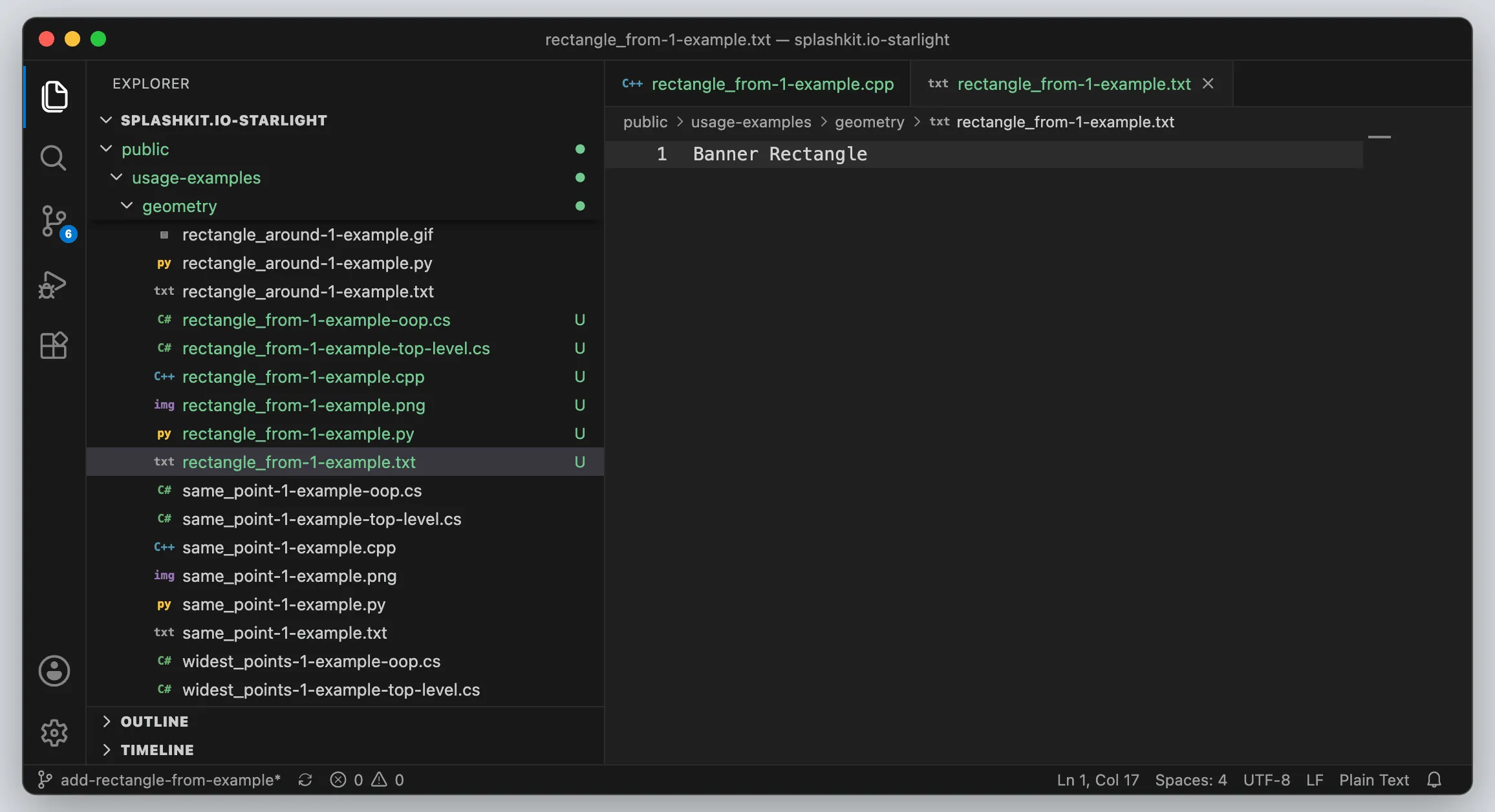The width and height of the screenshot is (1495, 812).
Task: Click the git branch add-rectangle-from-example
Action: click(x=159, y=780)
